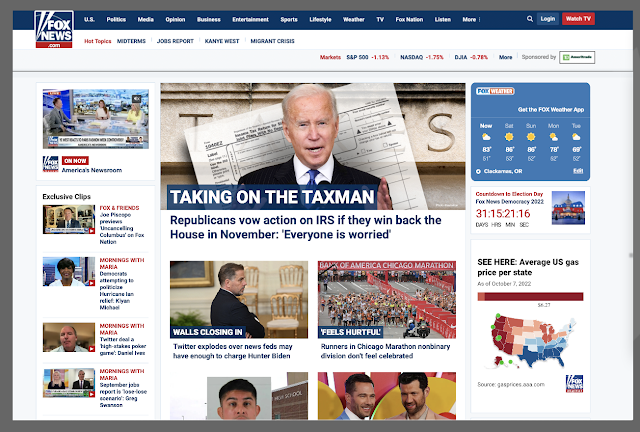Open Twitter explodes over Hunter Biden headline
640x432 pixels.
233,351
